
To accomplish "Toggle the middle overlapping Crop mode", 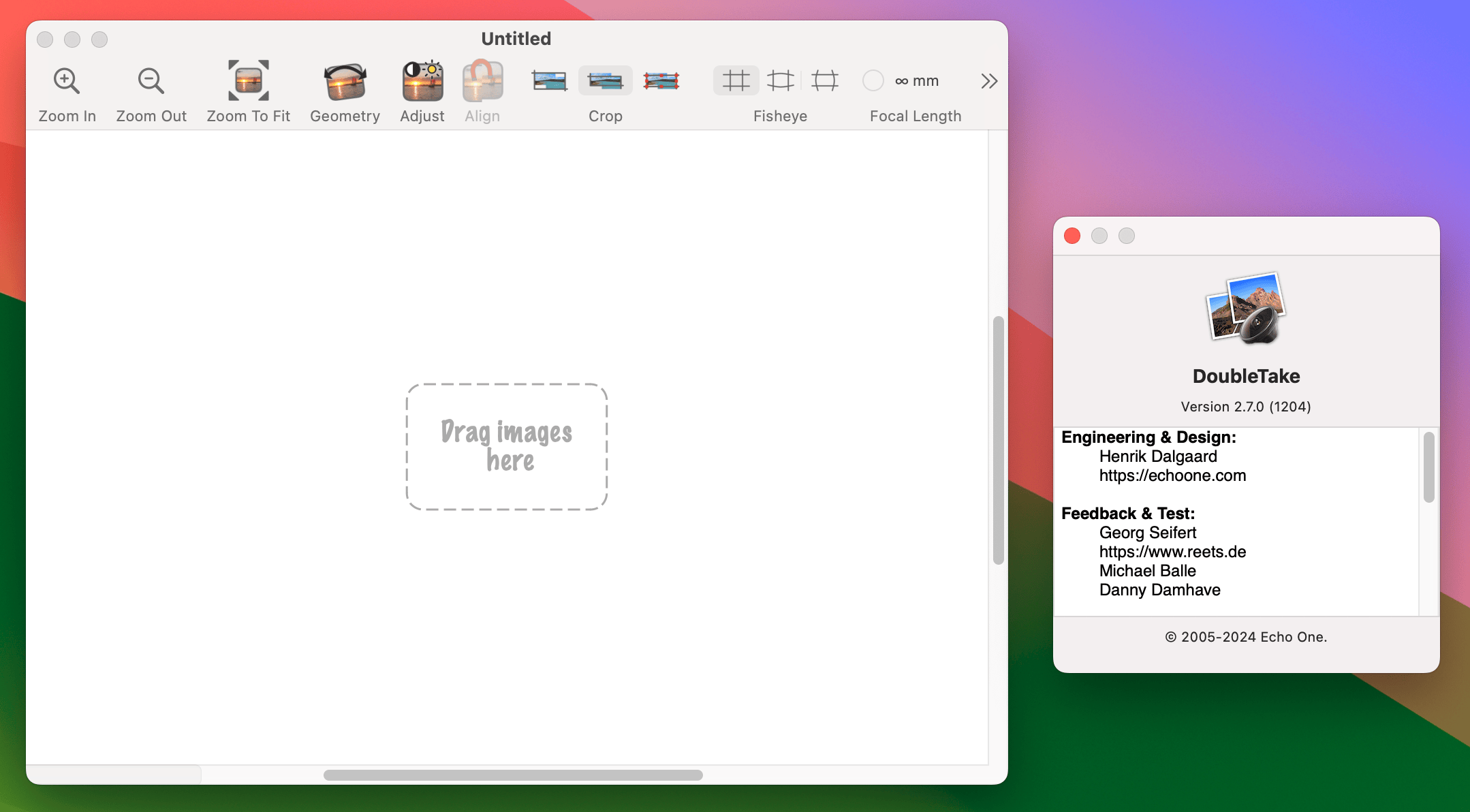I will click(605, 81).
